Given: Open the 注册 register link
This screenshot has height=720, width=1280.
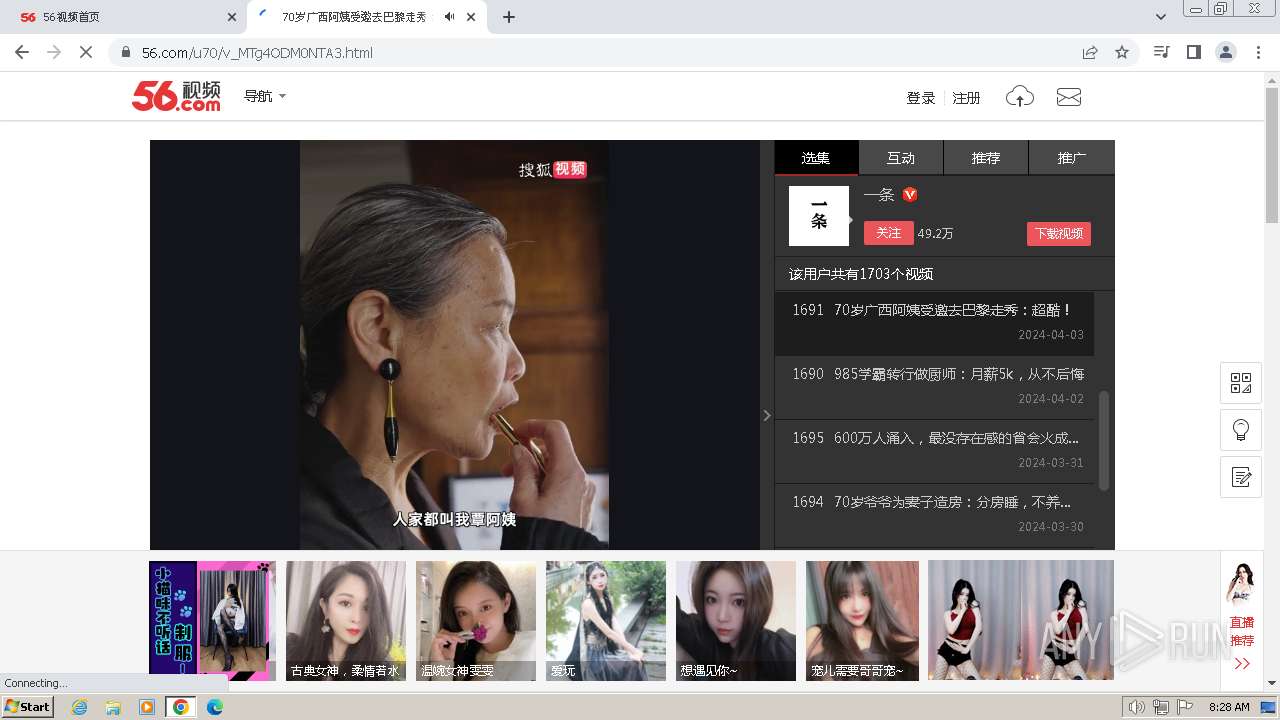Looking at the screenshot, I should point(966,98).
